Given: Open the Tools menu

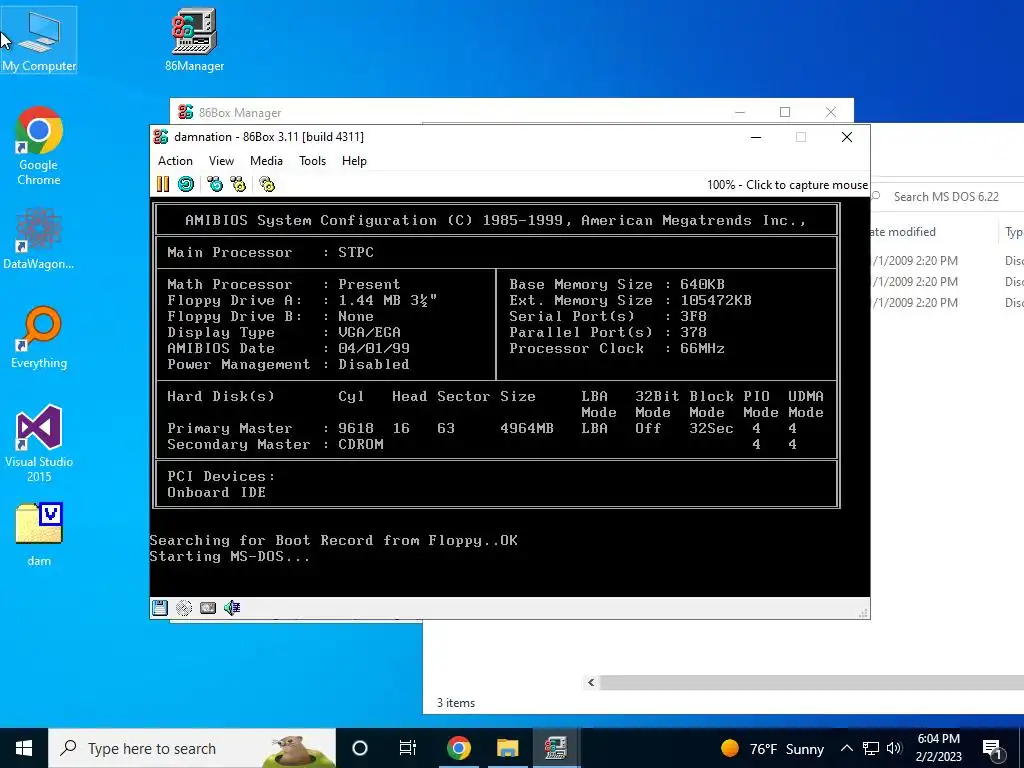Looking at the screenshot, I should [x=312, y=161].
